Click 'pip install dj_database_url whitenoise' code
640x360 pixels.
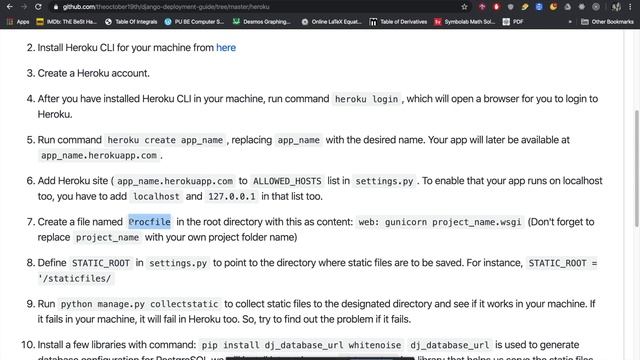(301, 345)
